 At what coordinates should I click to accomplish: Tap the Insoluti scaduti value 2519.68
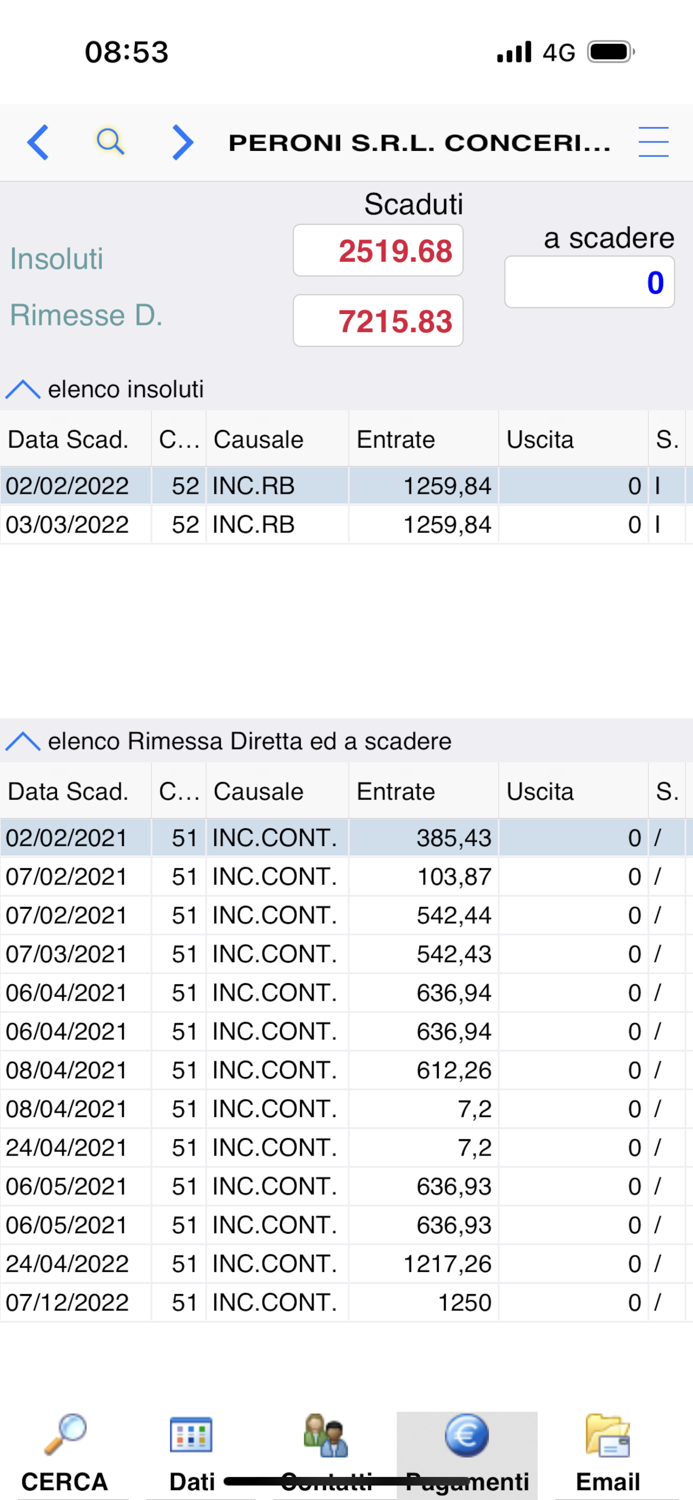(378, 250)
